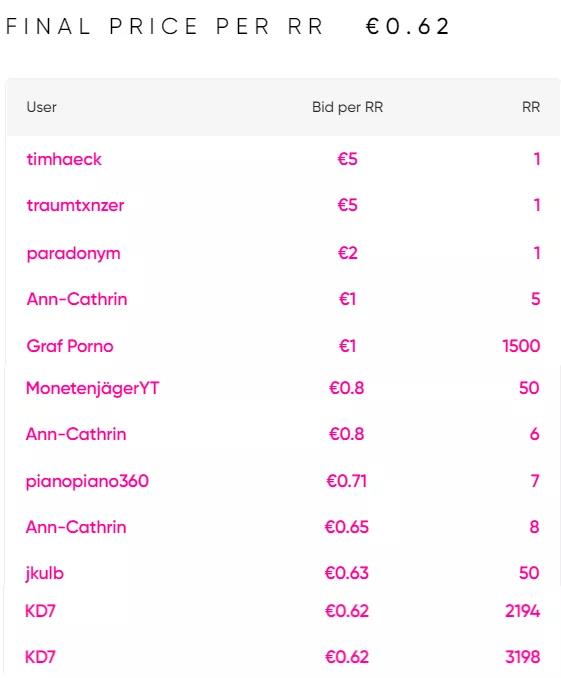The image size is (561, 678).
Task: Open pianopiano360 user link
Action: [x=87, y=481]
